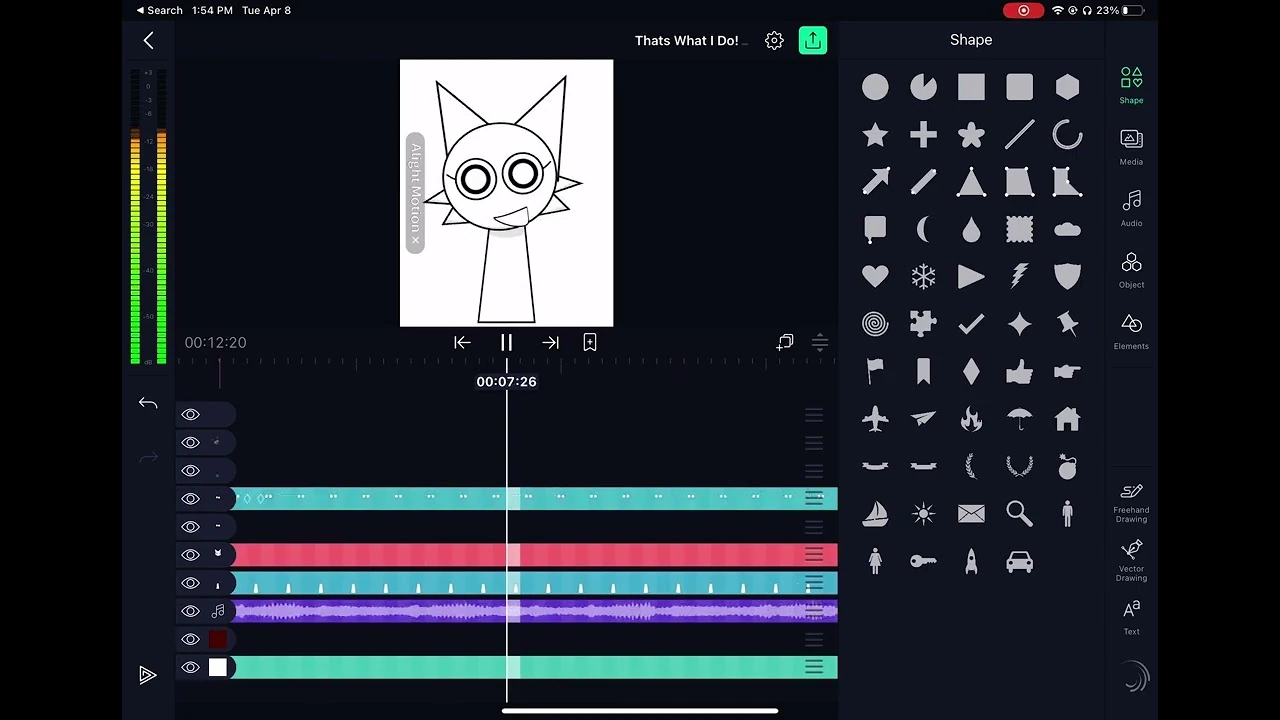1280x720 pixels.
Task: Select the heart shape
Action: [x=875, y=276]
